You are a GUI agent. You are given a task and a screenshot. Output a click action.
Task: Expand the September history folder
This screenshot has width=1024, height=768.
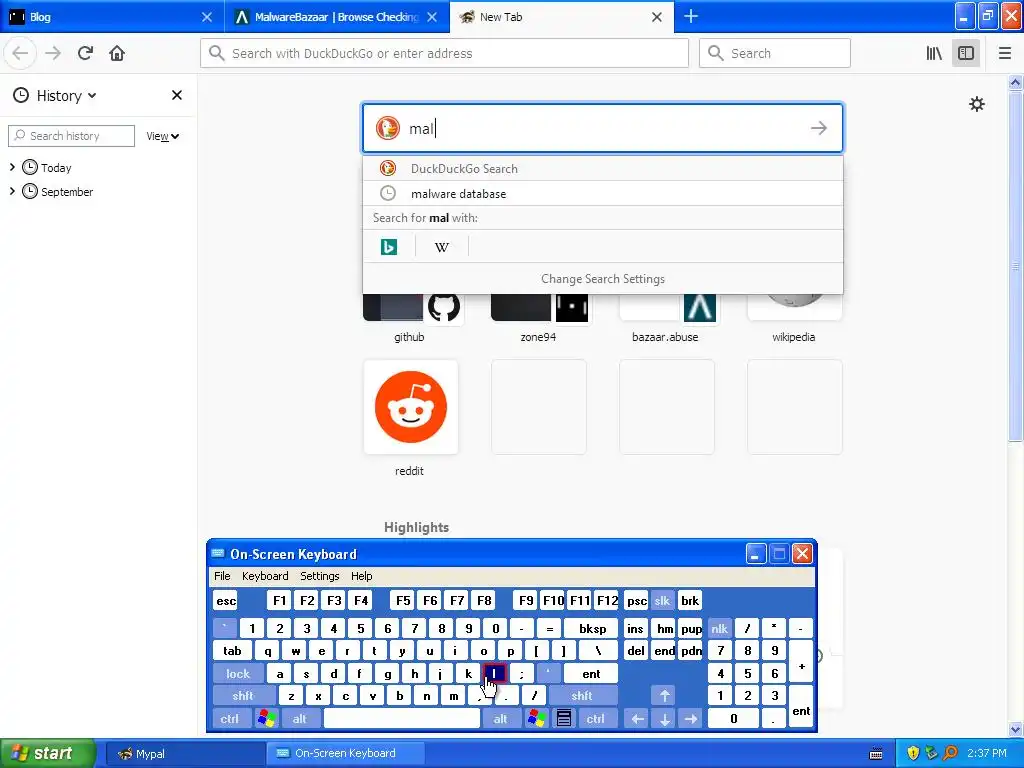point(12,191)
